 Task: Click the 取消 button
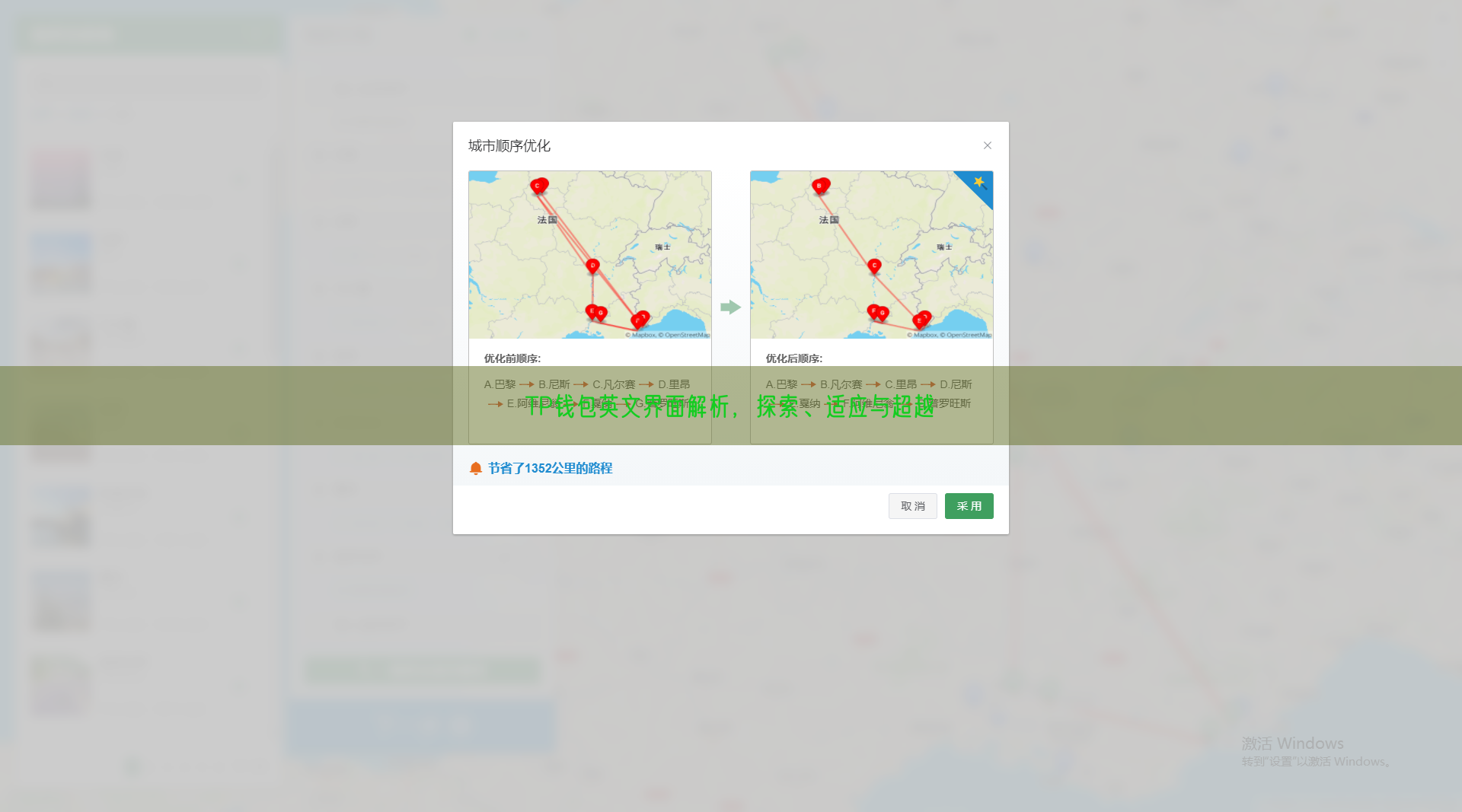pos(912,506)
